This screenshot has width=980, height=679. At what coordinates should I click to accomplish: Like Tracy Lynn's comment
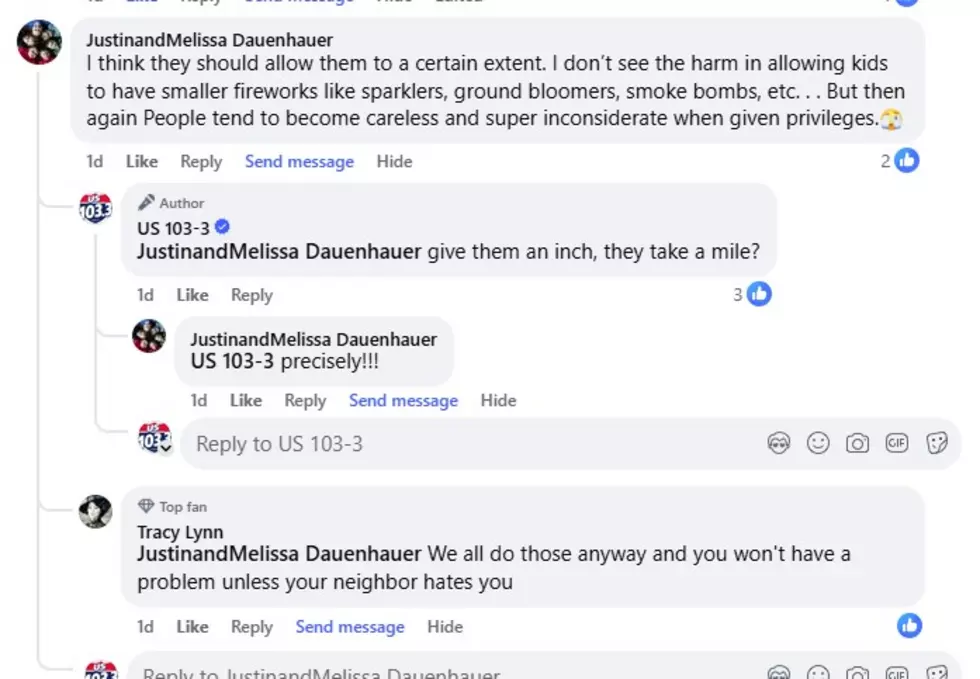[192, 626]
